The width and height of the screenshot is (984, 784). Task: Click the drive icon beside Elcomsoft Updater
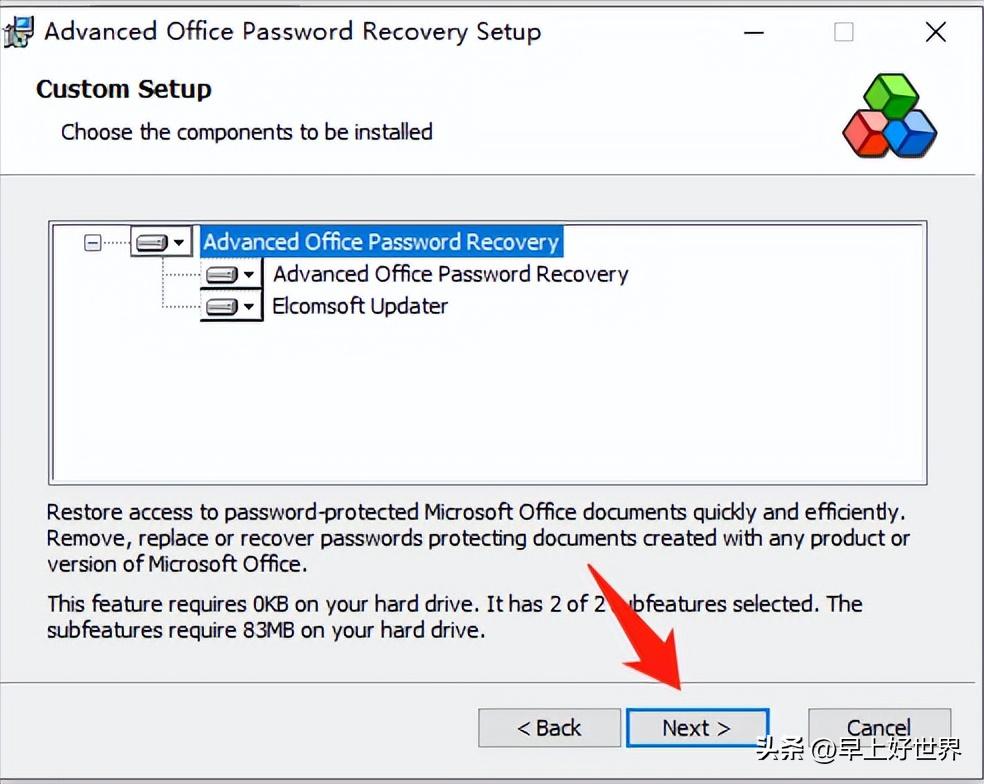pyautogui.click(x=222, y=306)
